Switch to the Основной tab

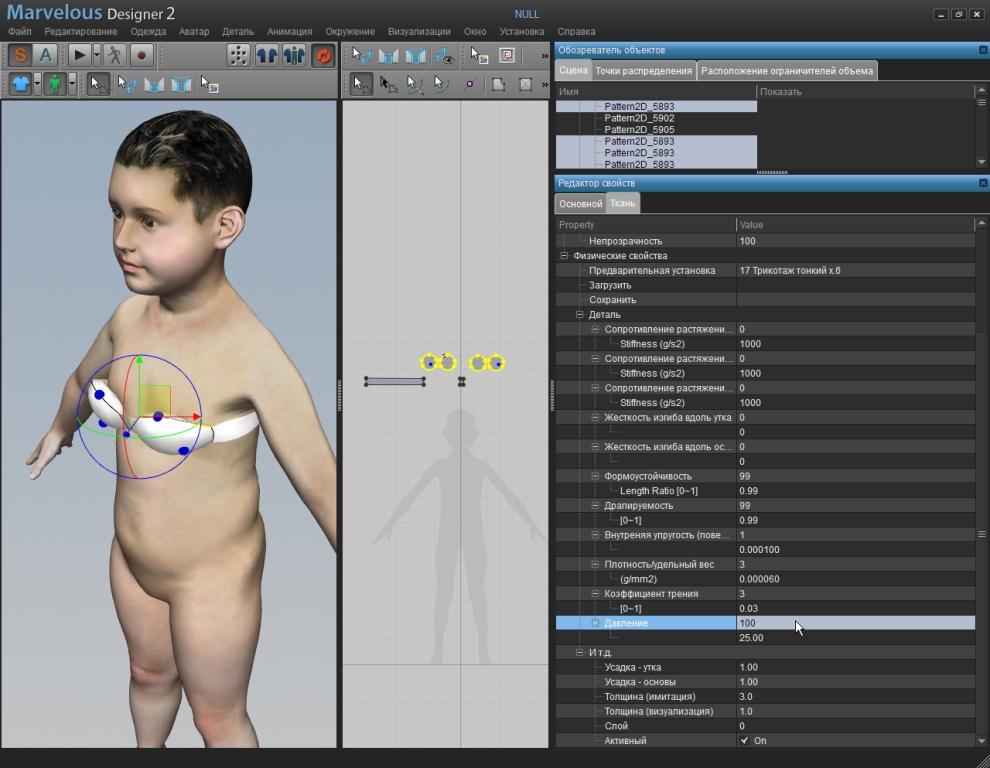click(580, 204)
